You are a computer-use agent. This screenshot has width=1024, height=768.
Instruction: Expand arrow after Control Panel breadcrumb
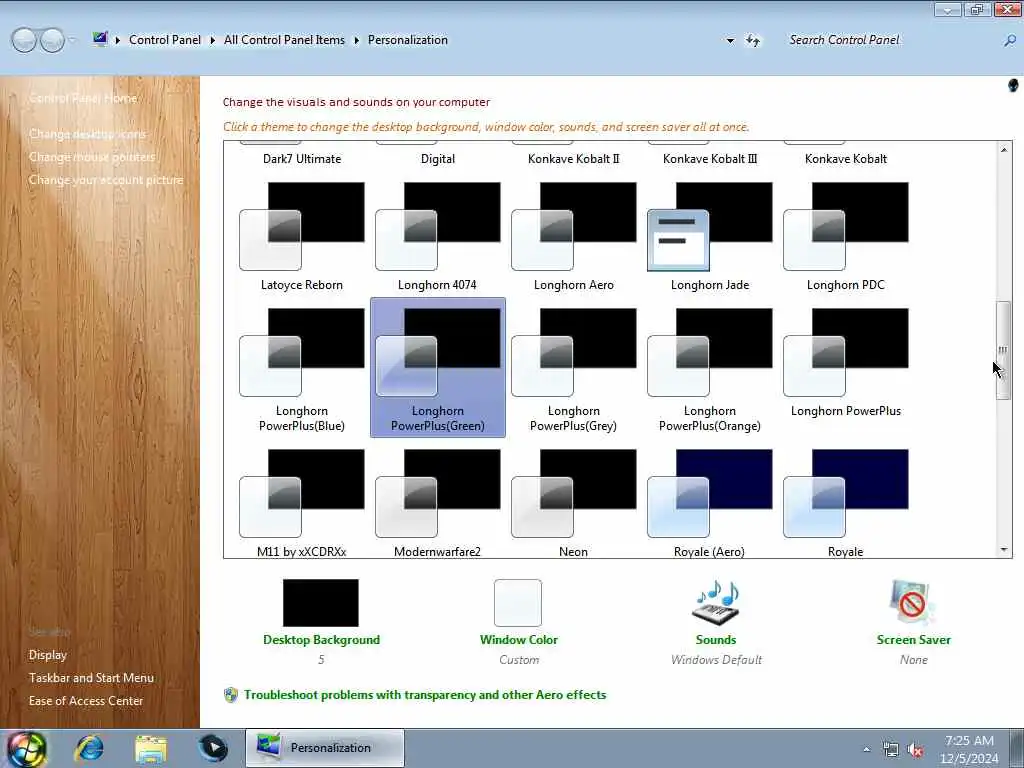(x=213, y=40)
